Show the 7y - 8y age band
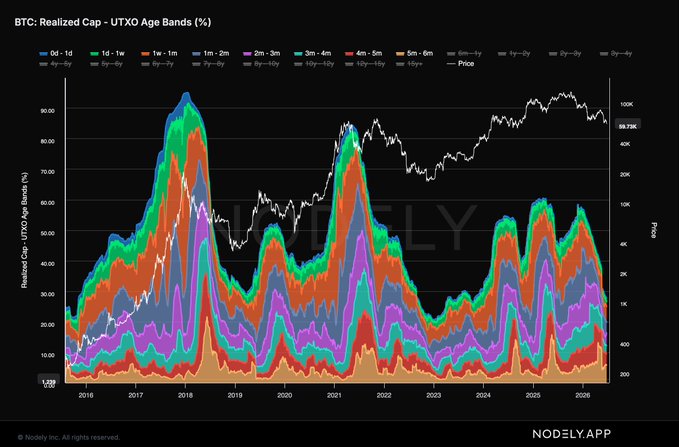Screen dimensions: 679x447 pyautogui.click(x=209, y=64)
